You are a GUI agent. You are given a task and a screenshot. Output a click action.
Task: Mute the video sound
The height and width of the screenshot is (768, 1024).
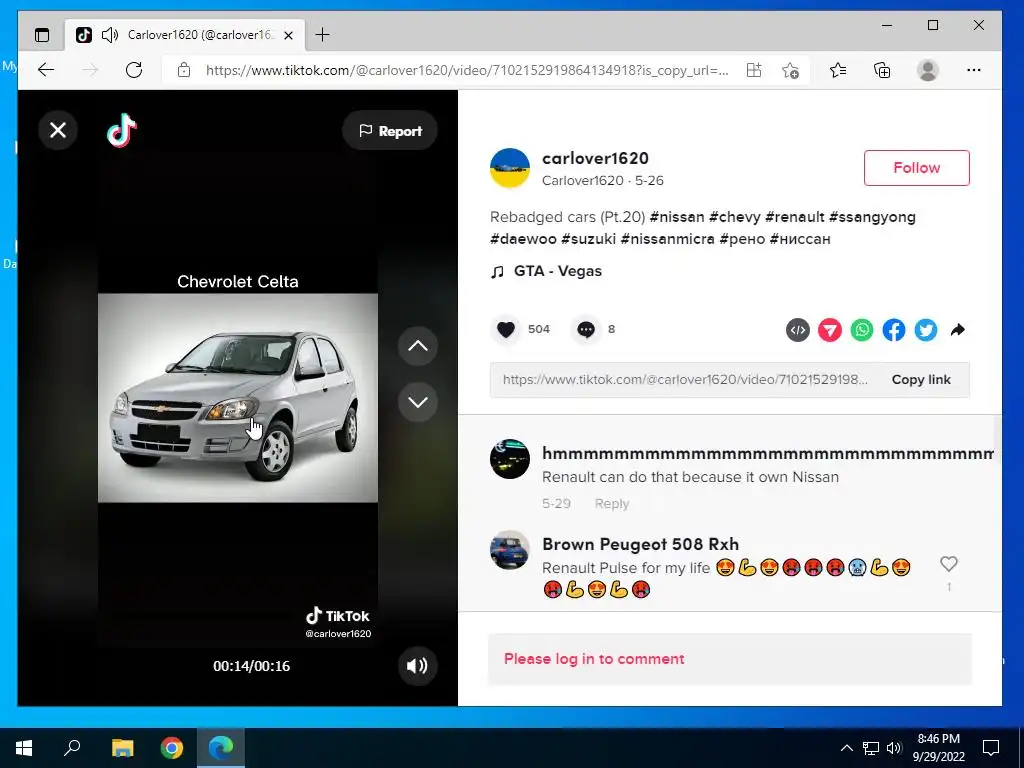[417, 666]
